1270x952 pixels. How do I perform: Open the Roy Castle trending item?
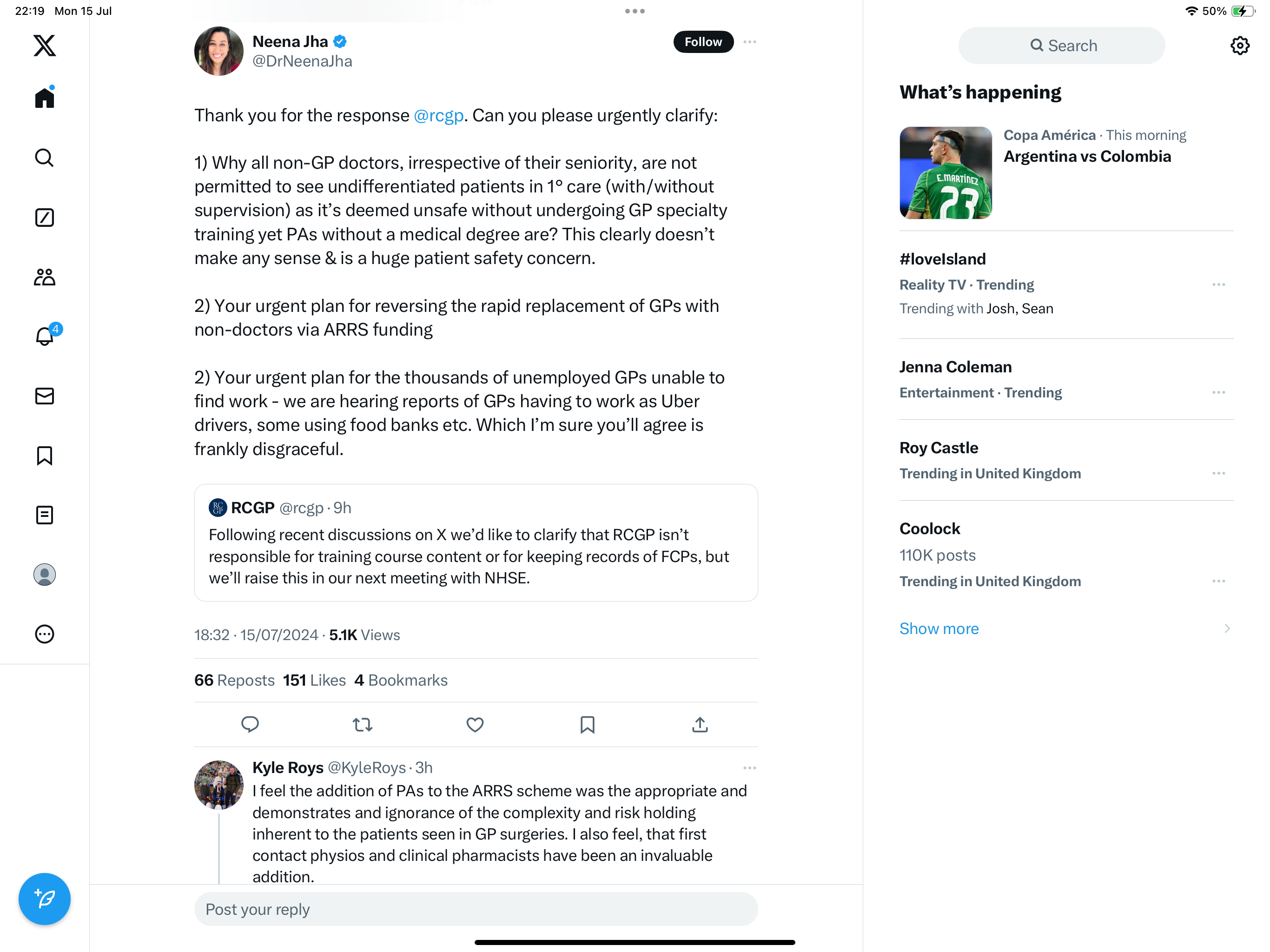coord(939,448)
